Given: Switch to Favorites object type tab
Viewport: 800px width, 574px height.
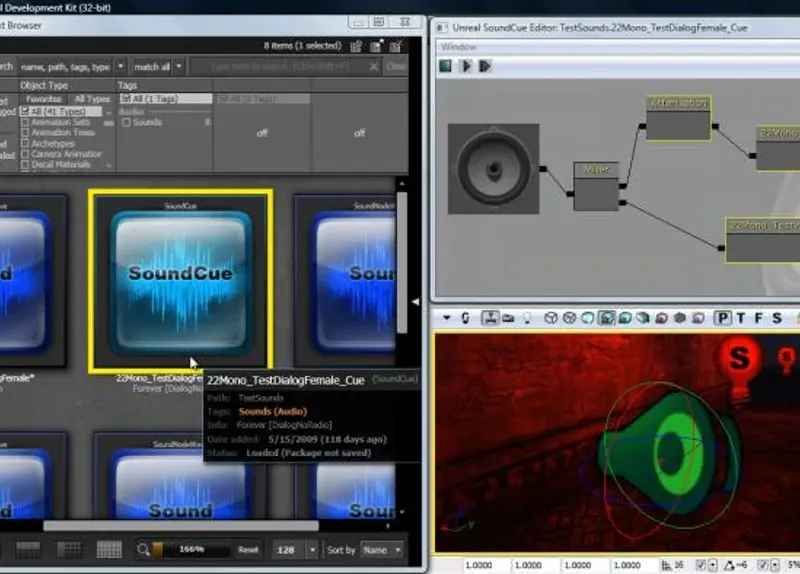Looking at the screenshot, I should click(x=44, y=99).
